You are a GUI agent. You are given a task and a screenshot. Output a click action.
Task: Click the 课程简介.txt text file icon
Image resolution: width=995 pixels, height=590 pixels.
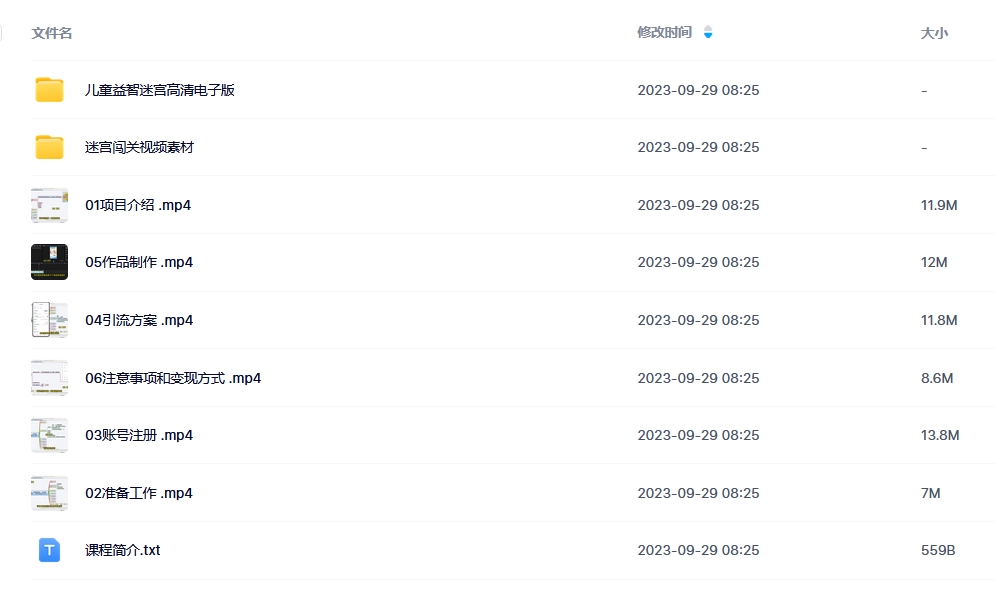point(49,550)
